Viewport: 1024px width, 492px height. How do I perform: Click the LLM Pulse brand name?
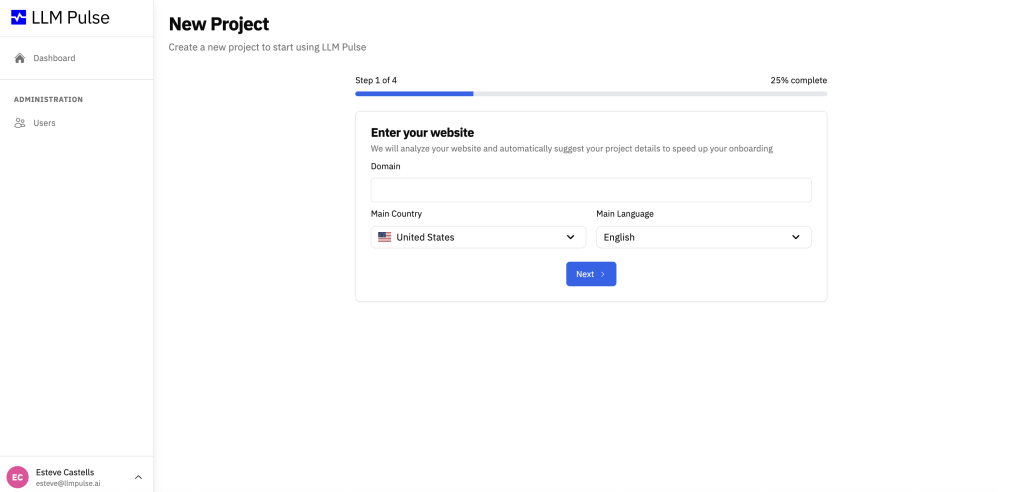point(71,18)
